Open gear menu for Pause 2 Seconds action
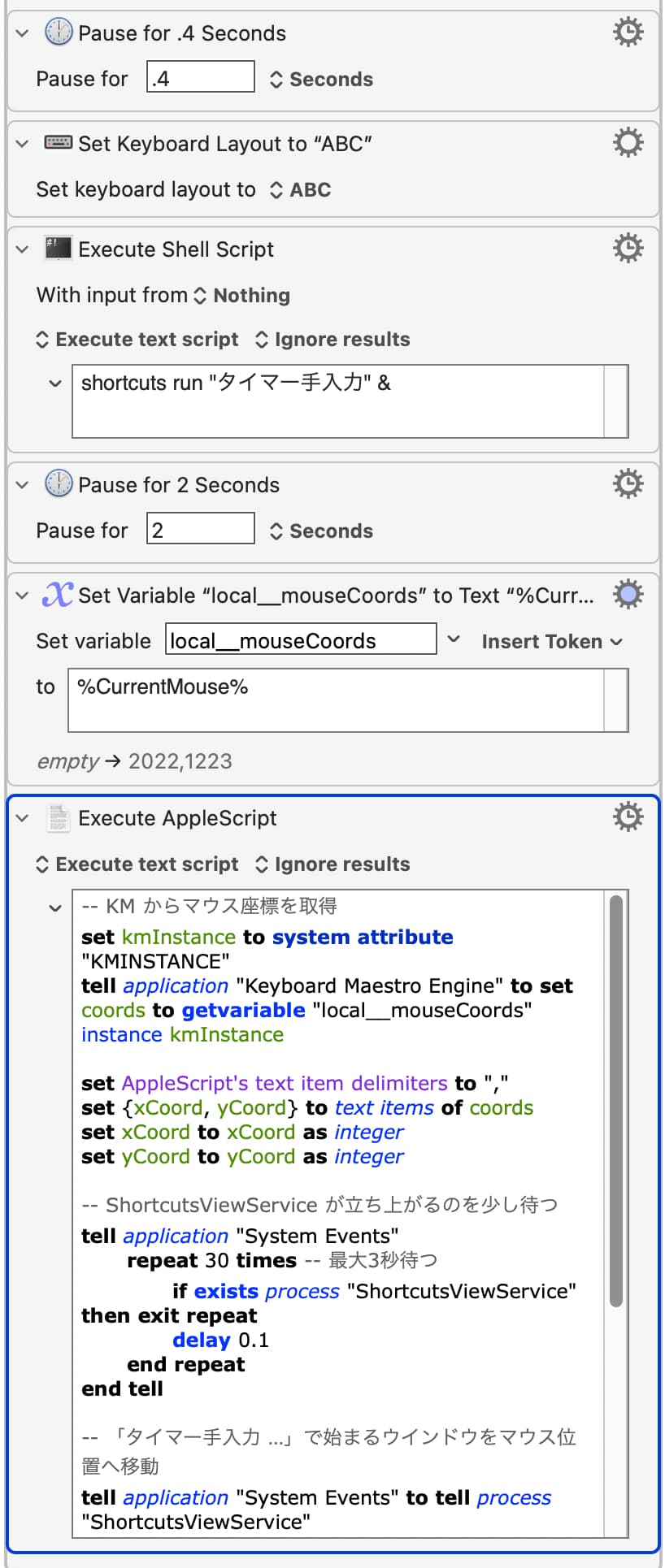Viewport: 665px width, 1568px height. click(628, 484)
